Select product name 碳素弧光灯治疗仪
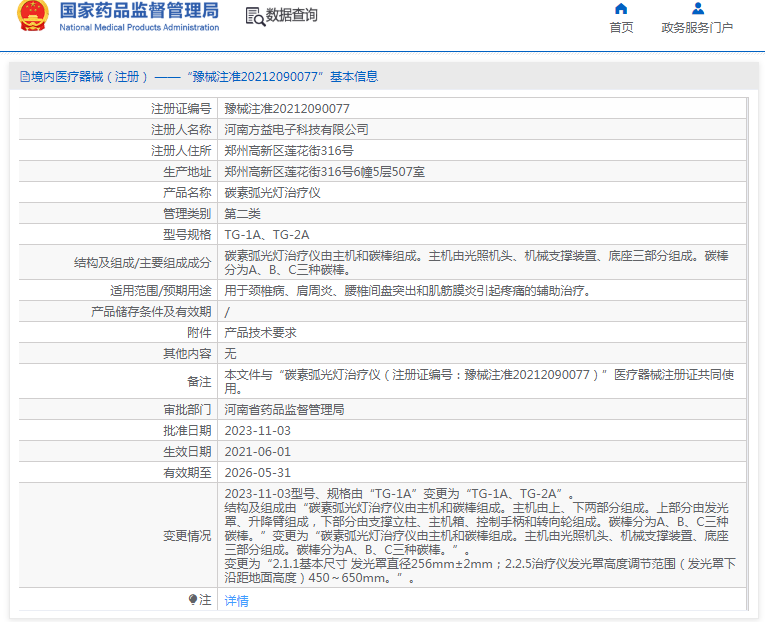This screenshot has width=765, height=622. click(x=272, y=193)
